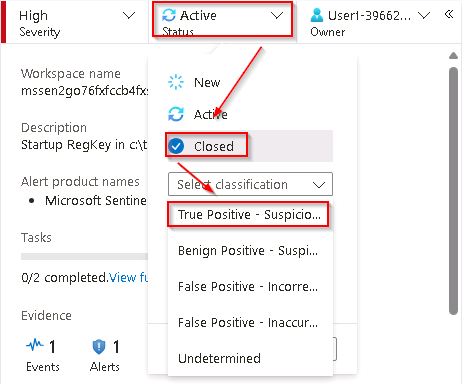Click the New status spinner icon
Screen dimensions: 462x384
click(x=176, y=82)
